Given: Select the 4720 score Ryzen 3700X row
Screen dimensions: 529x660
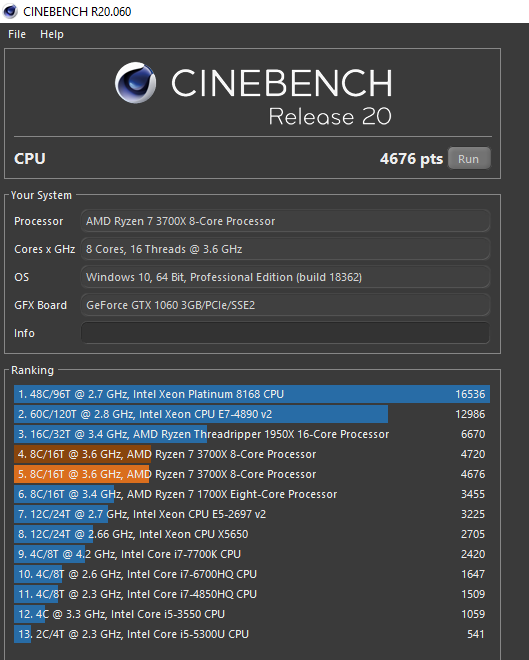Looking at the screenshot, I should pyautogui.click(x=252, y=454).
